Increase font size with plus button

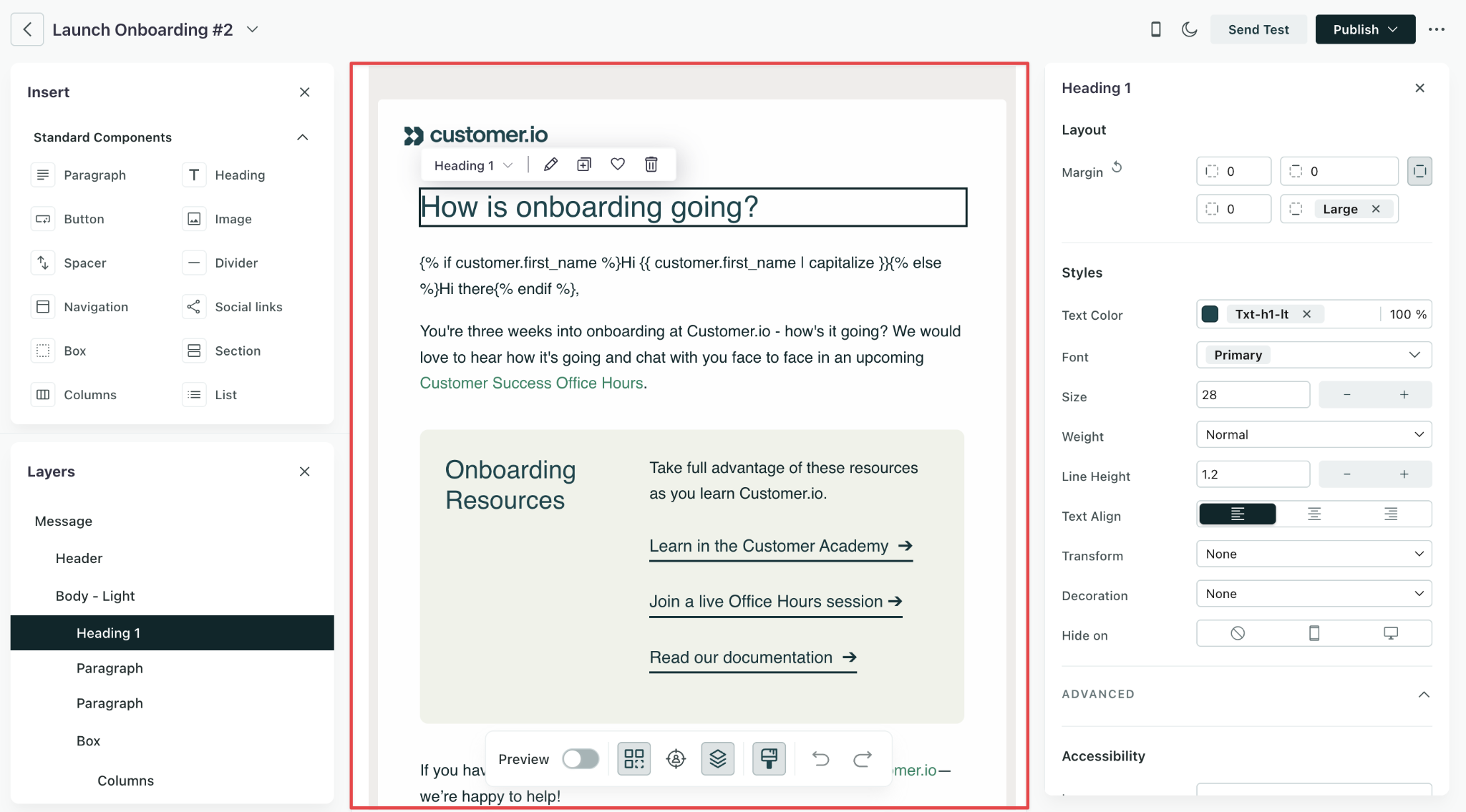1404,395
